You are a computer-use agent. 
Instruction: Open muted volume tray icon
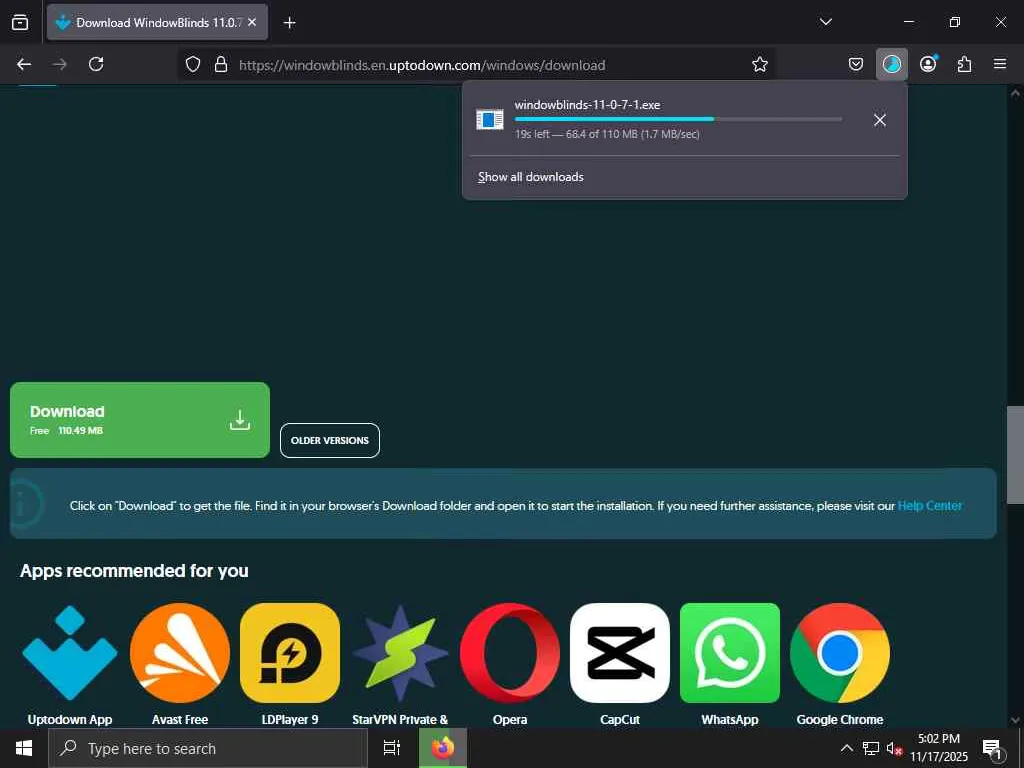894,748
